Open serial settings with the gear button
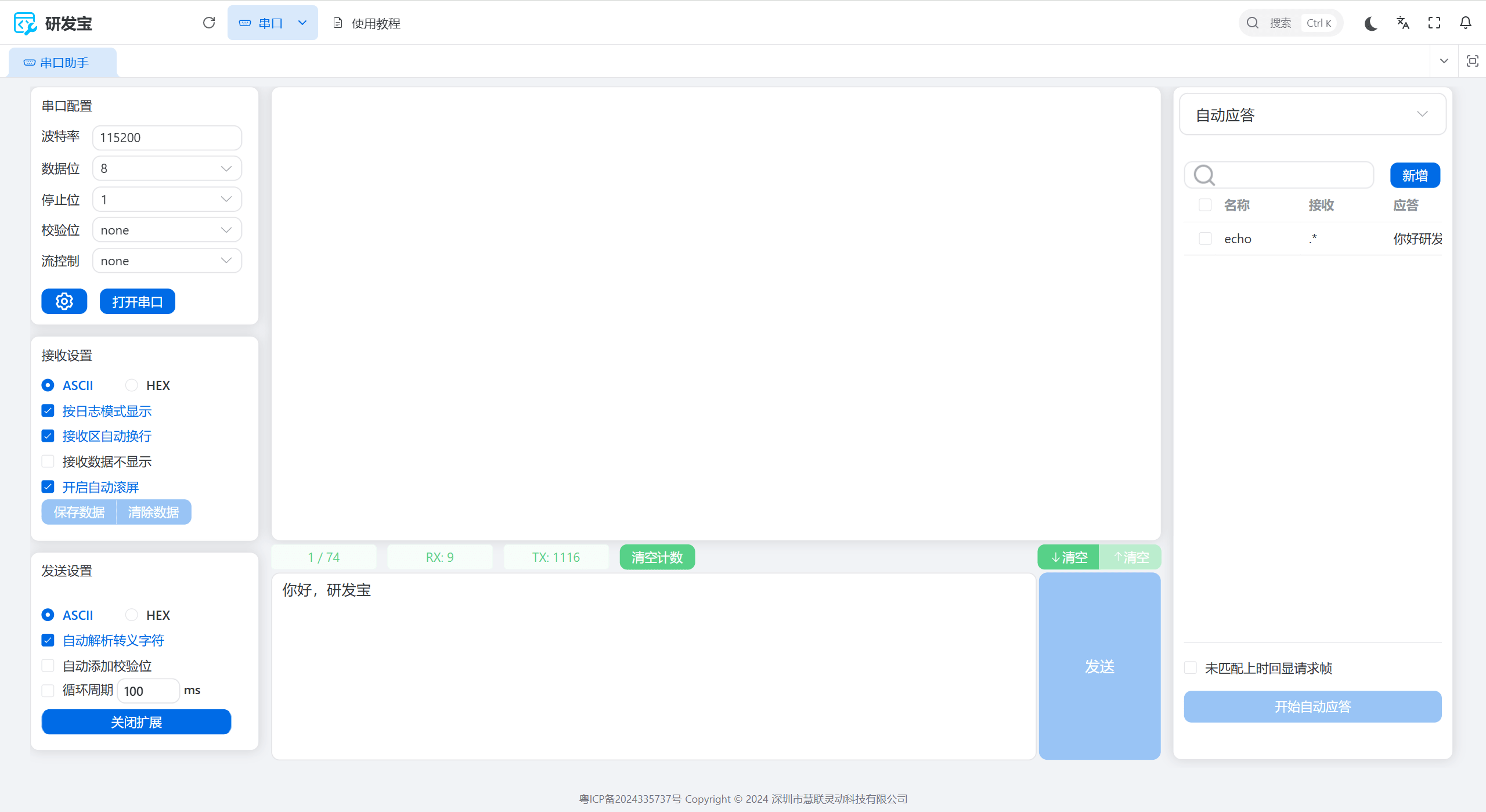 [x=64, y=301]
